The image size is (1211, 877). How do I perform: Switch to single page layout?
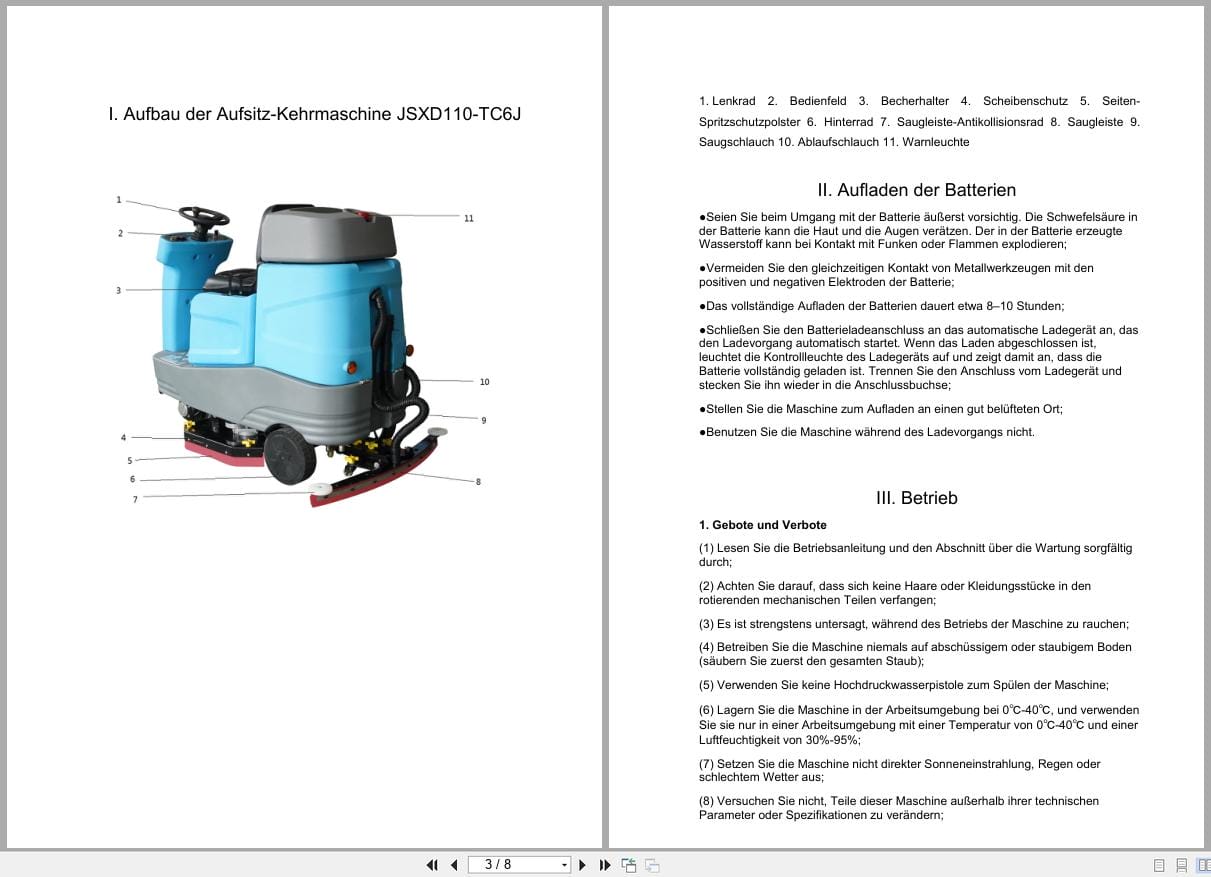click(x=1159, y=864)
